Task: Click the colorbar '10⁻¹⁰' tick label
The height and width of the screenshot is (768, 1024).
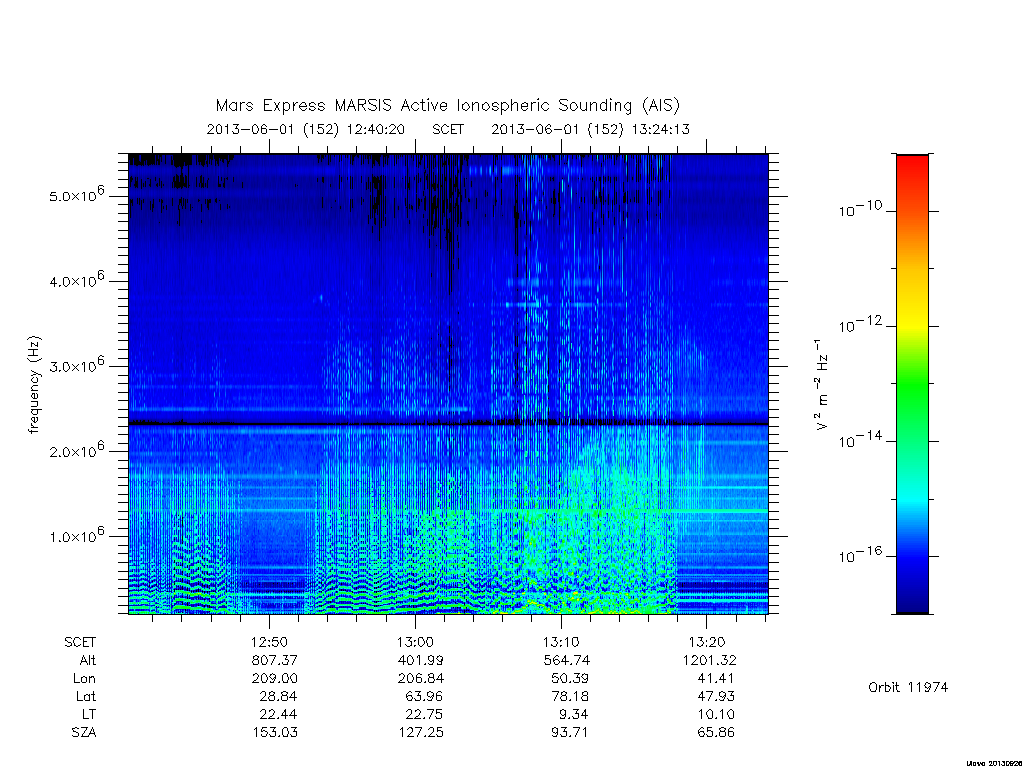Action: (x=860, y=209)
